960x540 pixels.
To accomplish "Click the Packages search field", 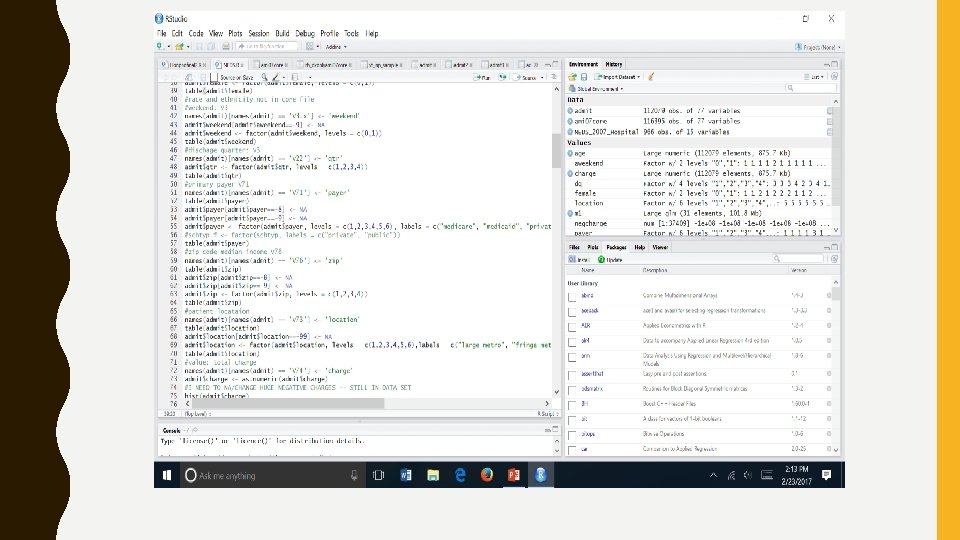I will tap(800, 259).
